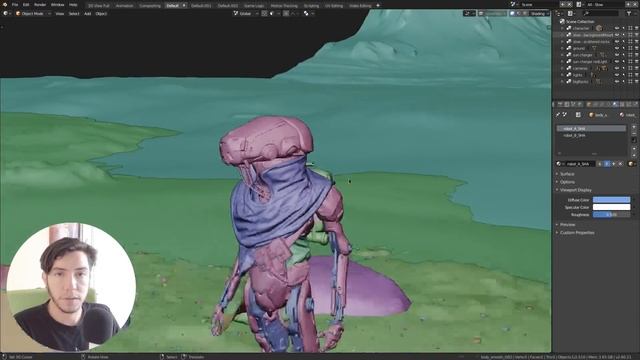Unlink material with the X icon
Screen dimensions: 640x360
click(620, 164)
